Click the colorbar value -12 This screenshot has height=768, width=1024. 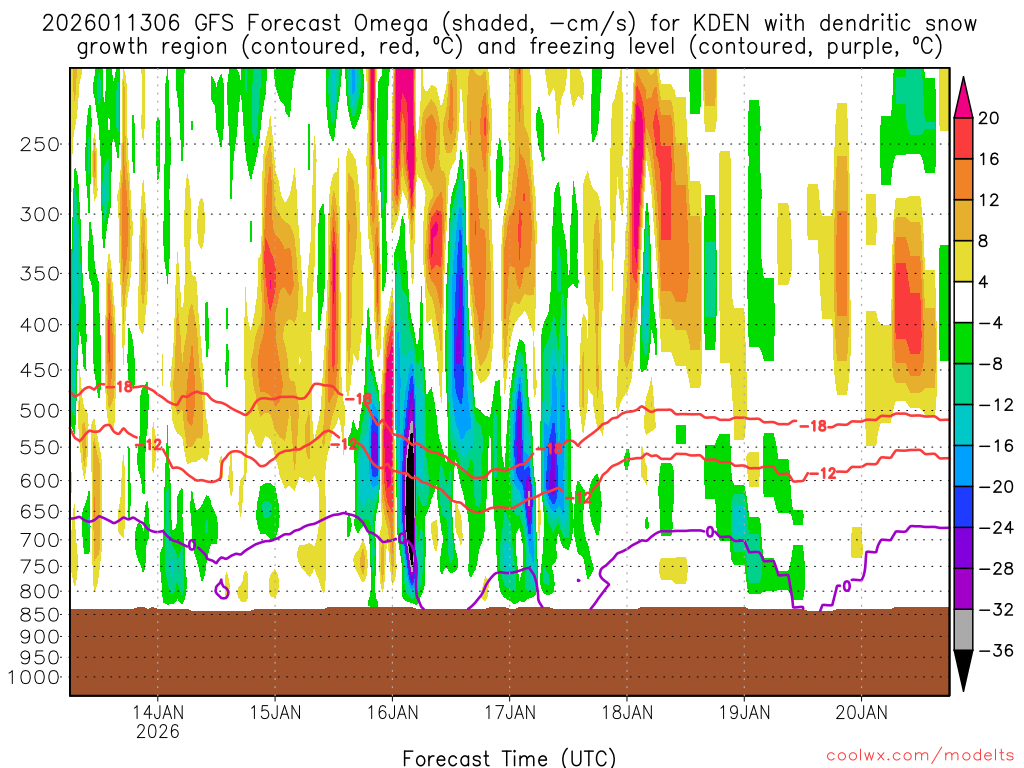(x=995, y=406)
